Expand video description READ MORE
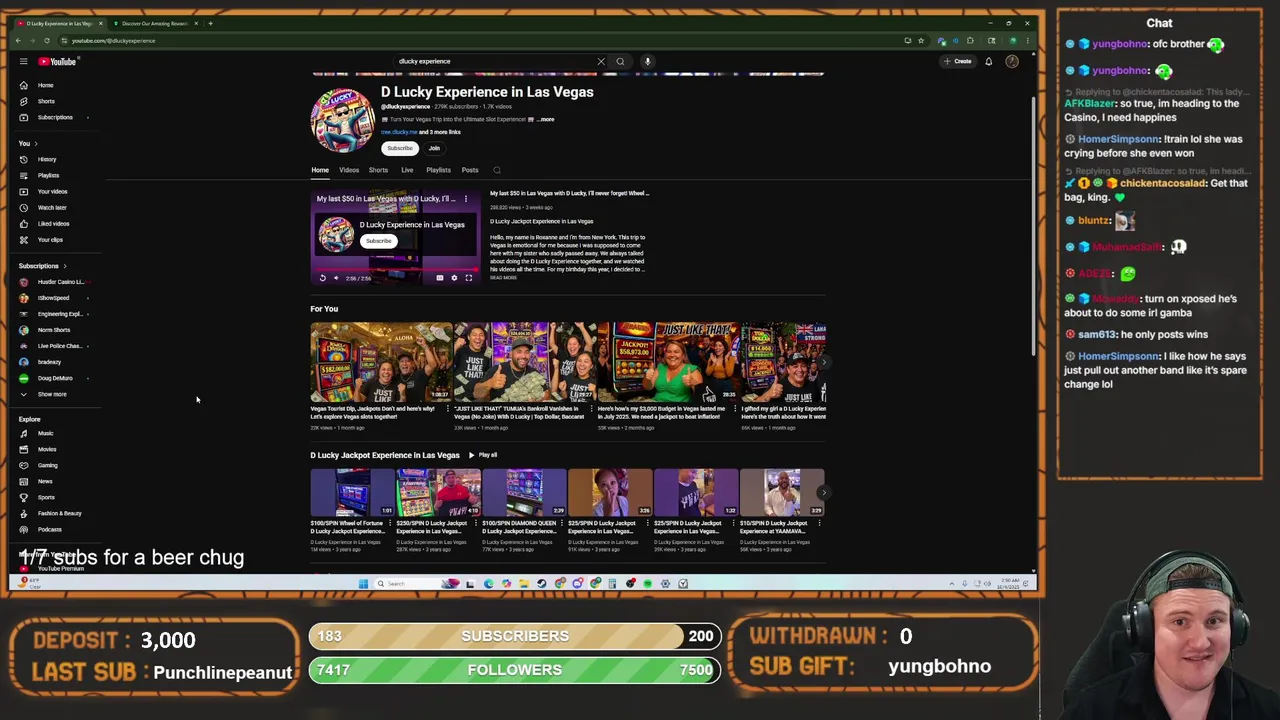The width and height of the screenshot is (1280, 720). tap(504, 277)
